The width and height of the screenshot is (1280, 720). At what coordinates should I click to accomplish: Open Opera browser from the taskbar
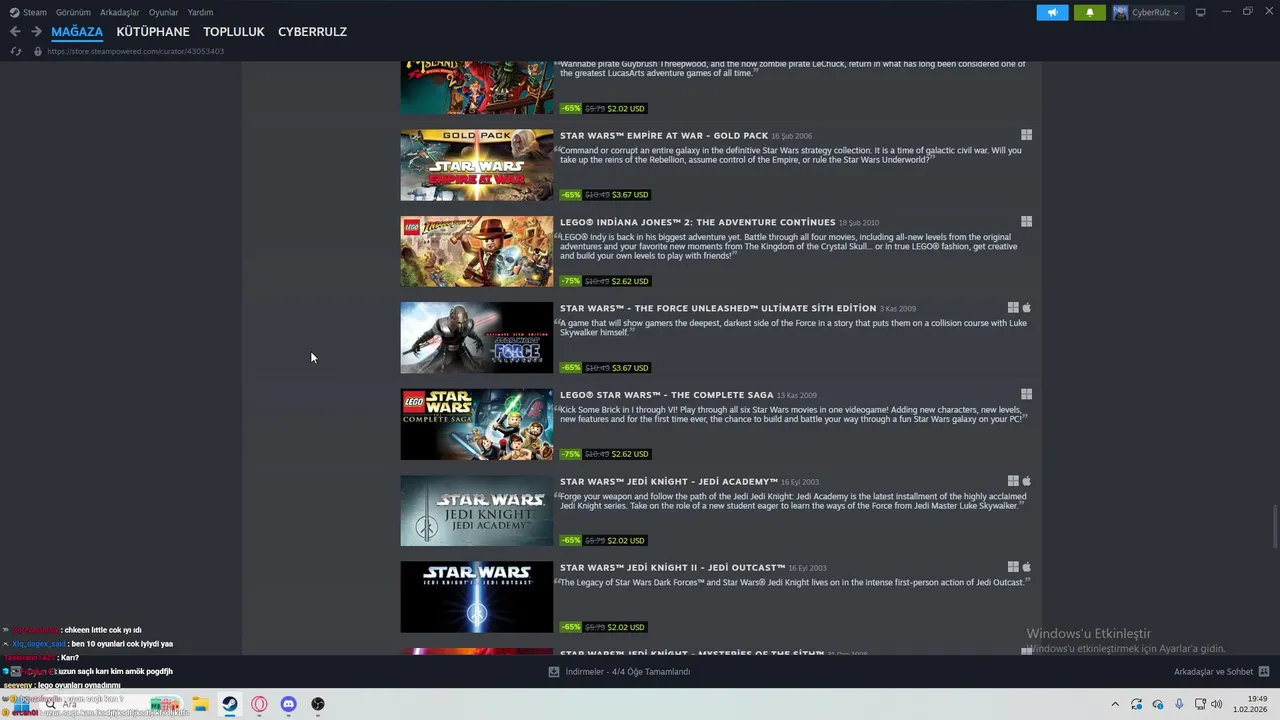(x=259, y=704)
